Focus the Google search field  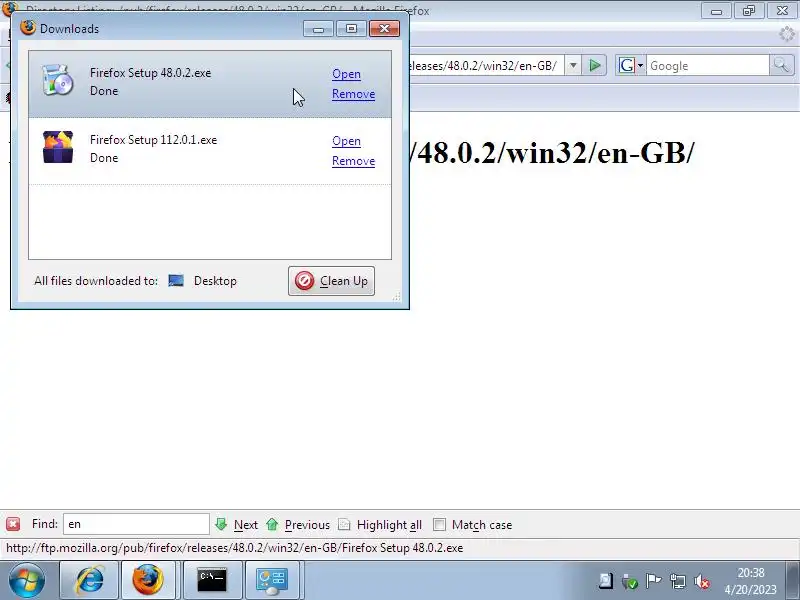(x=708, y=65)
